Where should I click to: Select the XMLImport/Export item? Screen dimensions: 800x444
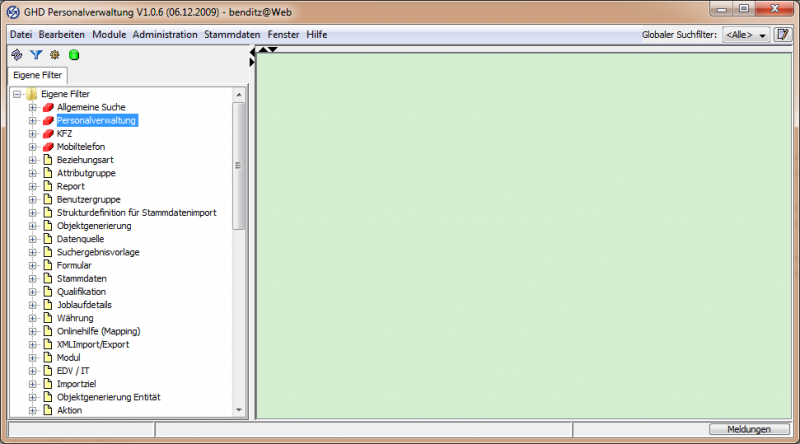click(93, 344)
